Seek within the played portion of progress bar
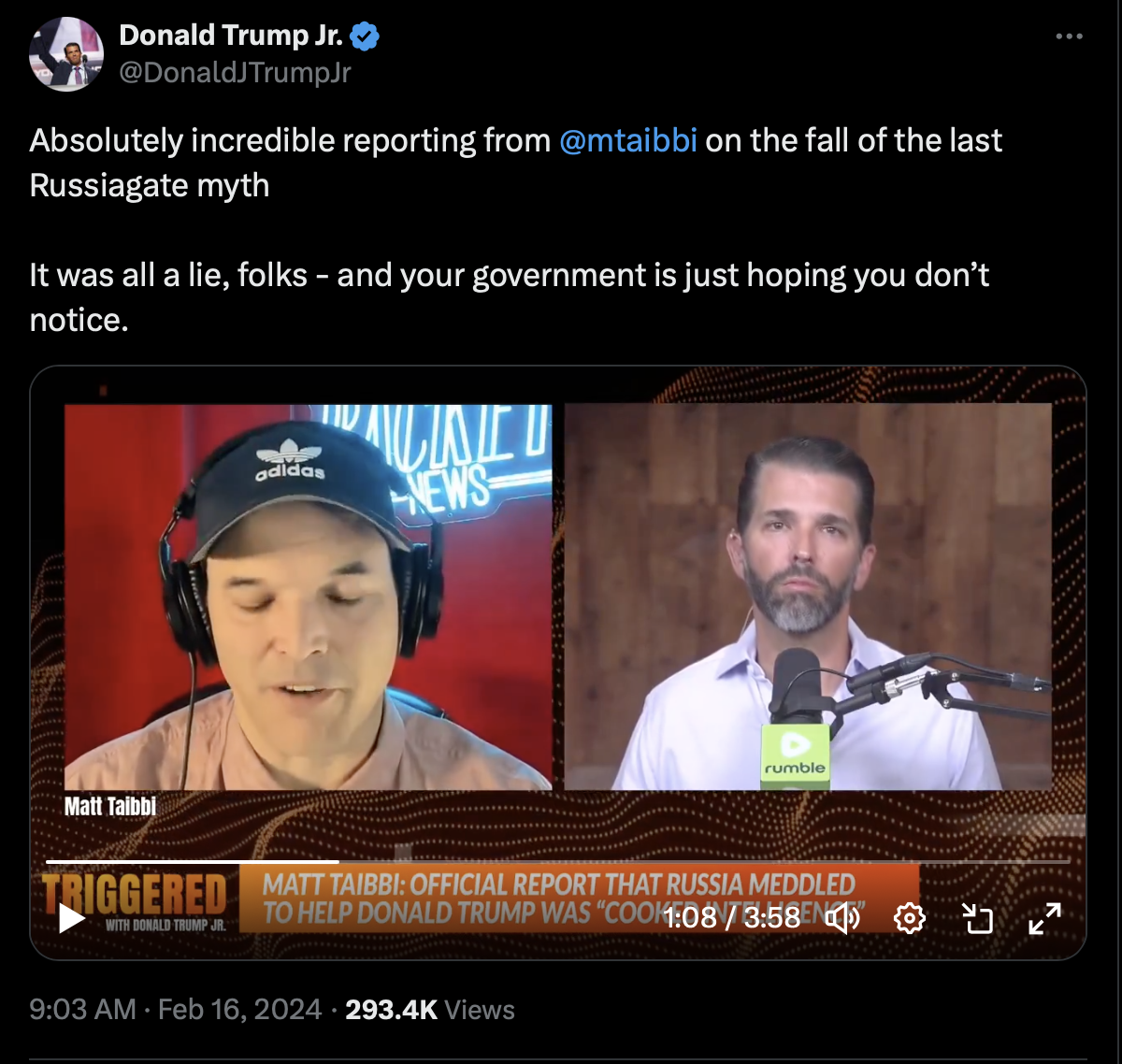Image resolution: width=1122 pixels, height=1064 pixels. 193,861
